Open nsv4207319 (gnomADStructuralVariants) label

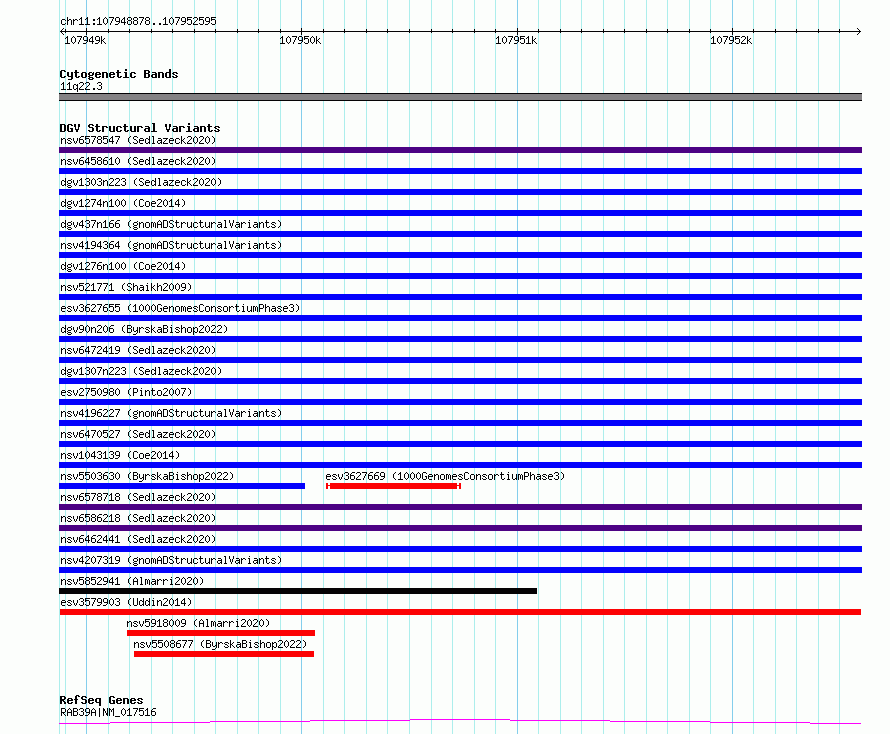171,560
